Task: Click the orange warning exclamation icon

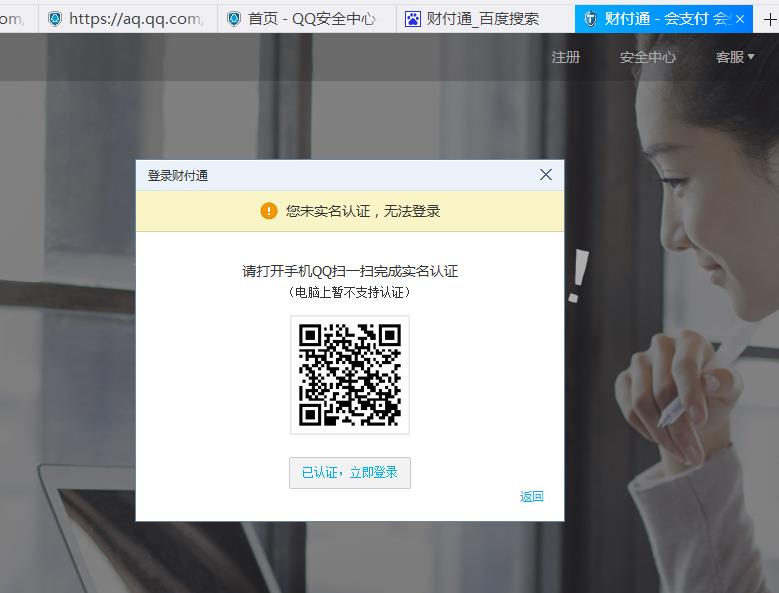Action: pos(269,211)
